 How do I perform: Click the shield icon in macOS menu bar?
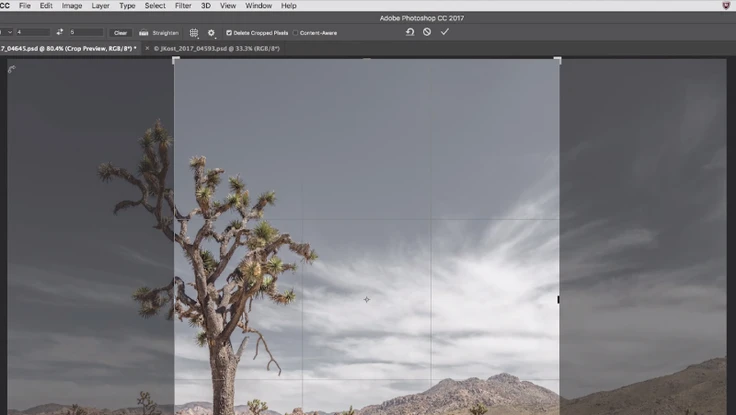(x=726, y=6)
